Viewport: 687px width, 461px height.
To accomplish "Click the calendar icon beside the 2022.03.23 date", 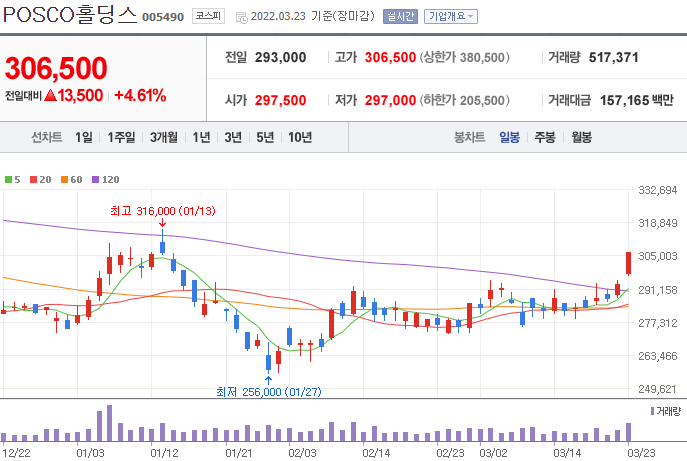I will click(x=241, y=18).
